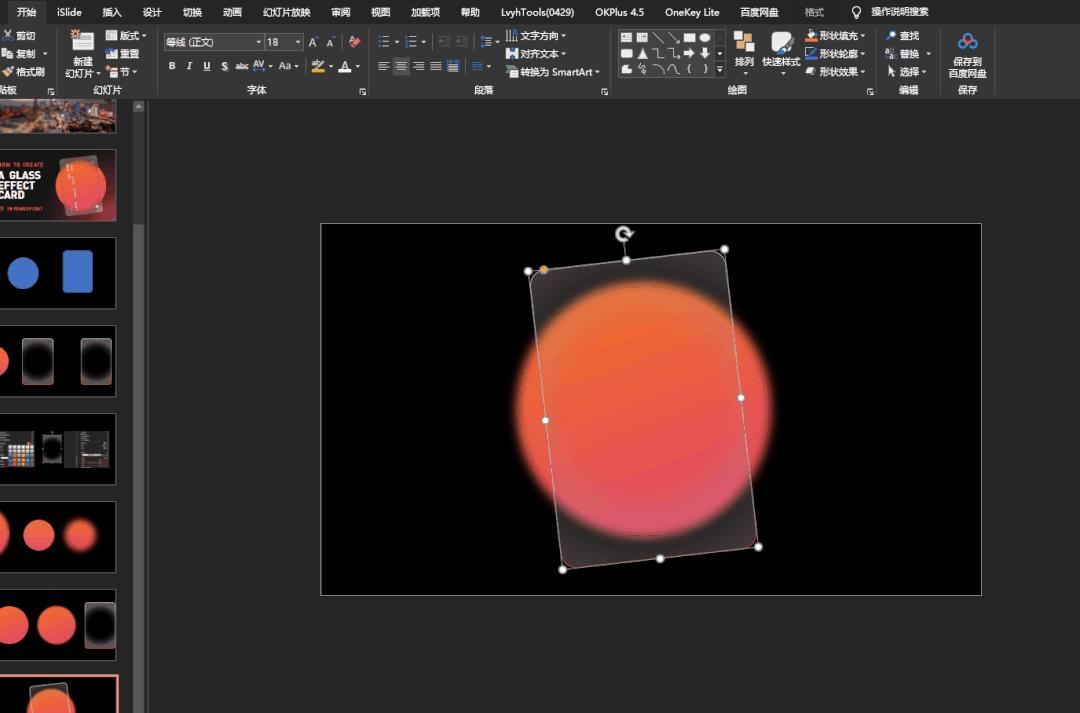Click the Format Painter (格式刷) icon
Screen dimensions: 1080x713
coord(8,72)
